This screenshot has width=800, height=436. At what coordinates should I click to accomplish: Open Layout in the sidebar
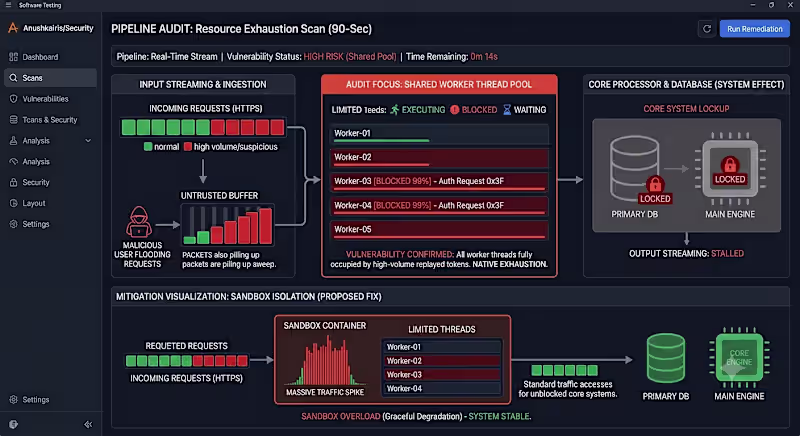click(50, 203)
